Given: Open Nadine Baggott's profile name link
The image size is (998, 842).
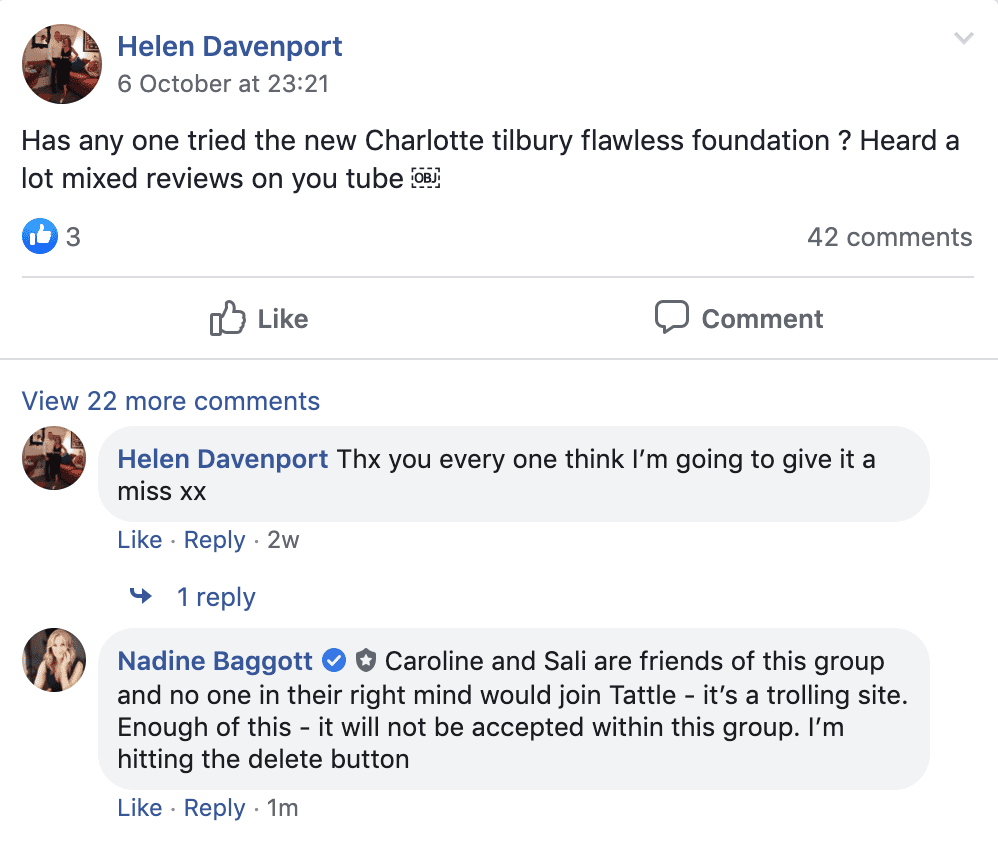Looking at the screenshot, I should (215, 661).
